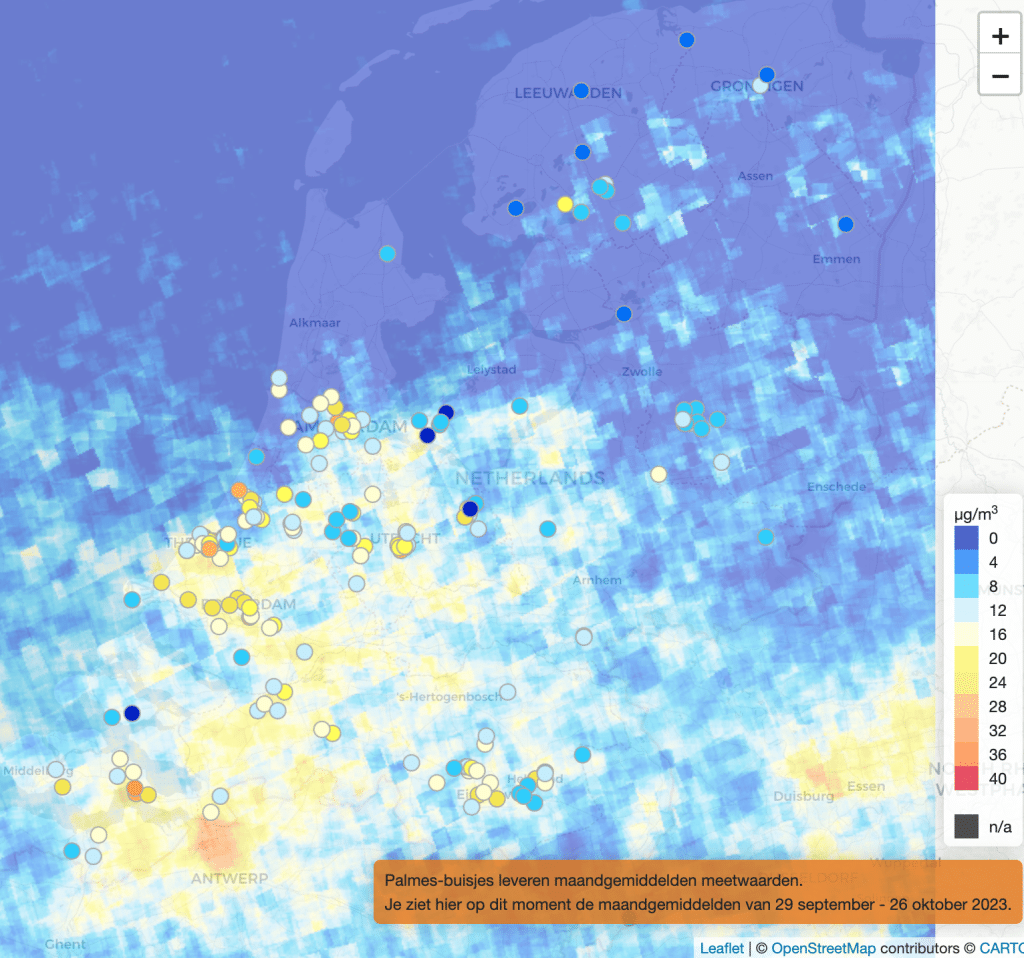The height and width of the screenshot is (958, 1024).
Task: Click the blue marker north of Zwolle
Action: (x=624, y=314)
